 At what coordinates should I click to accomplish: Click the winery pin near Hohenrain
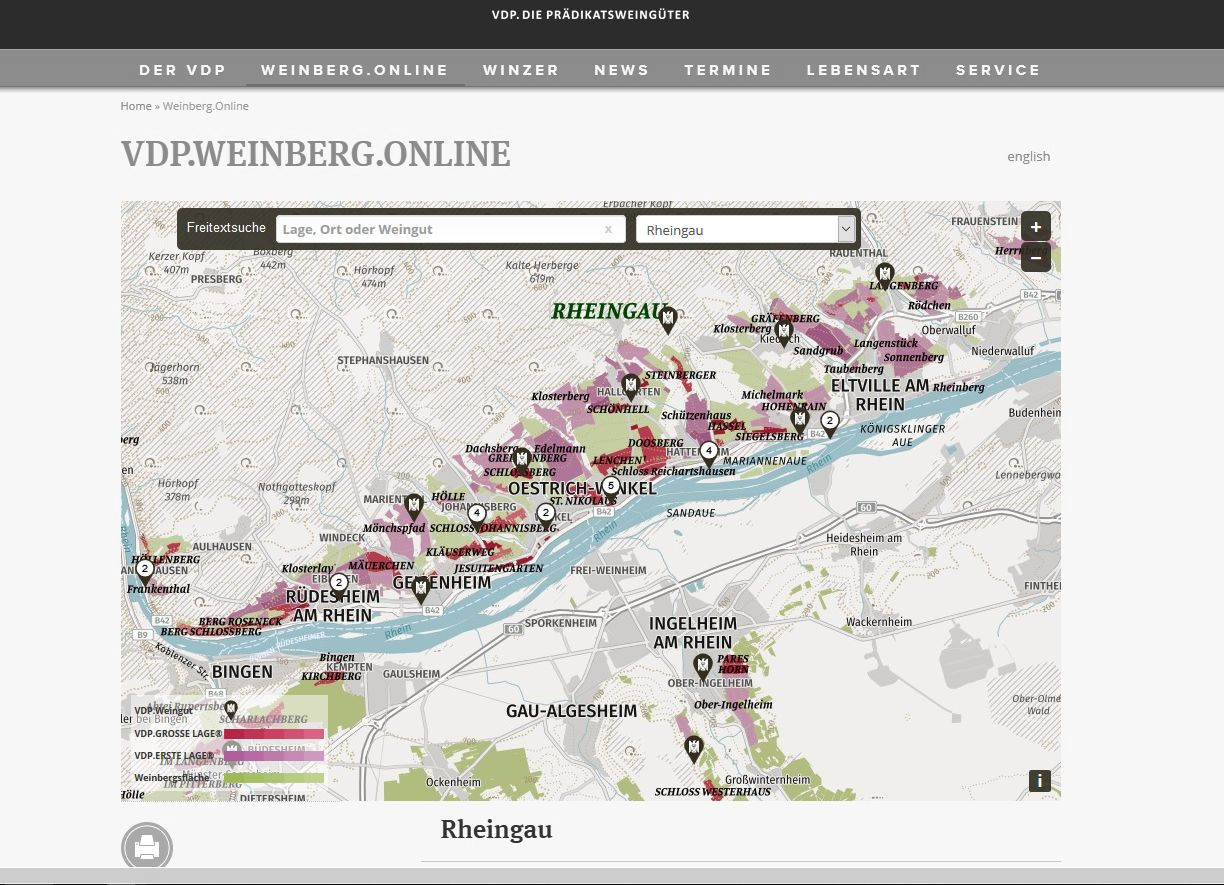799,421
